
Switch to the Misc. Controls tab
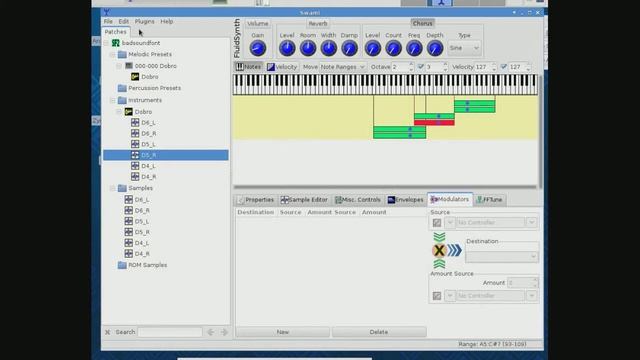click(x=358, y=200)
